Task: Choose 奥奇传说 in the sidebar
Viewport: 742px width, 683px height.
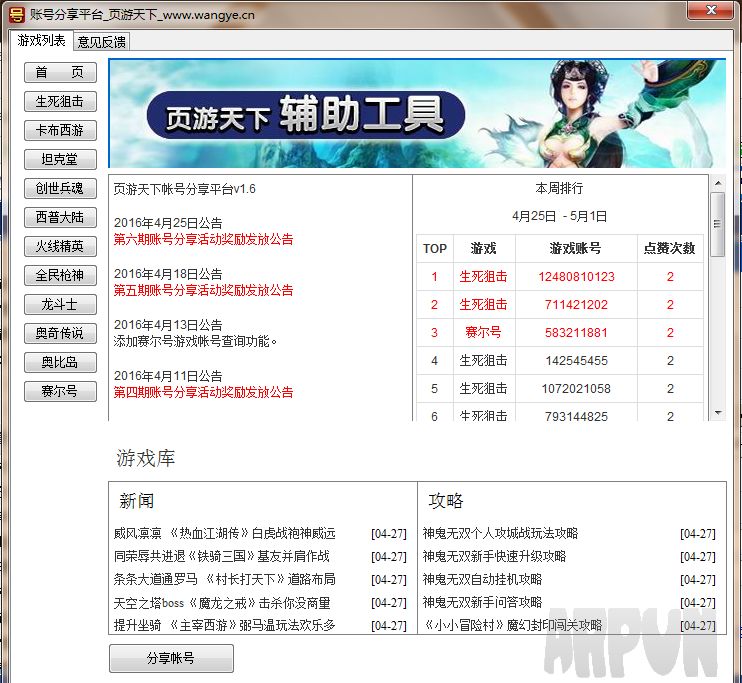Action: (x=60, y=333)
